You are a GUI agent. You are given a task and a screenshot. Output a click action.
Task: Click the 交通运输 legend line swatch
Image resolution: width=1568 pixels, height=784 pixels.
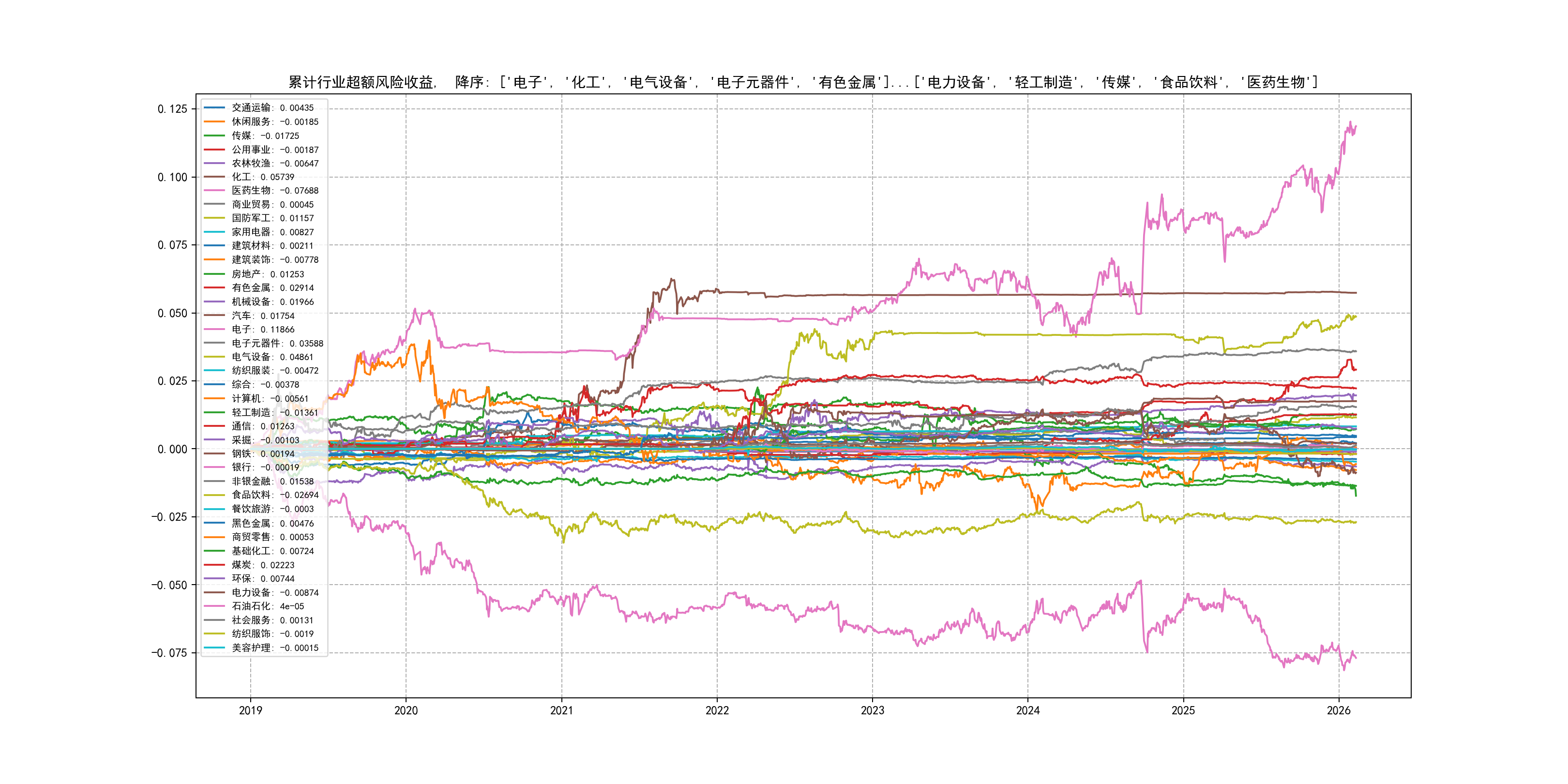click(x=214, y=108)
